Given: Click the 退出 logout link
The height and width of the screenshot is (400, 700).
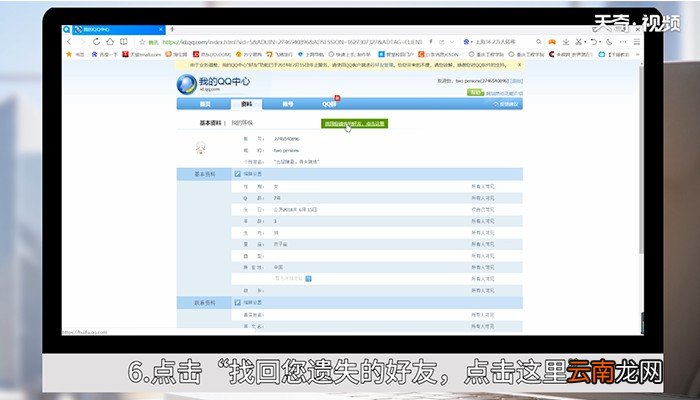Looking at the screenshot, I should click(x=517, y=81).
